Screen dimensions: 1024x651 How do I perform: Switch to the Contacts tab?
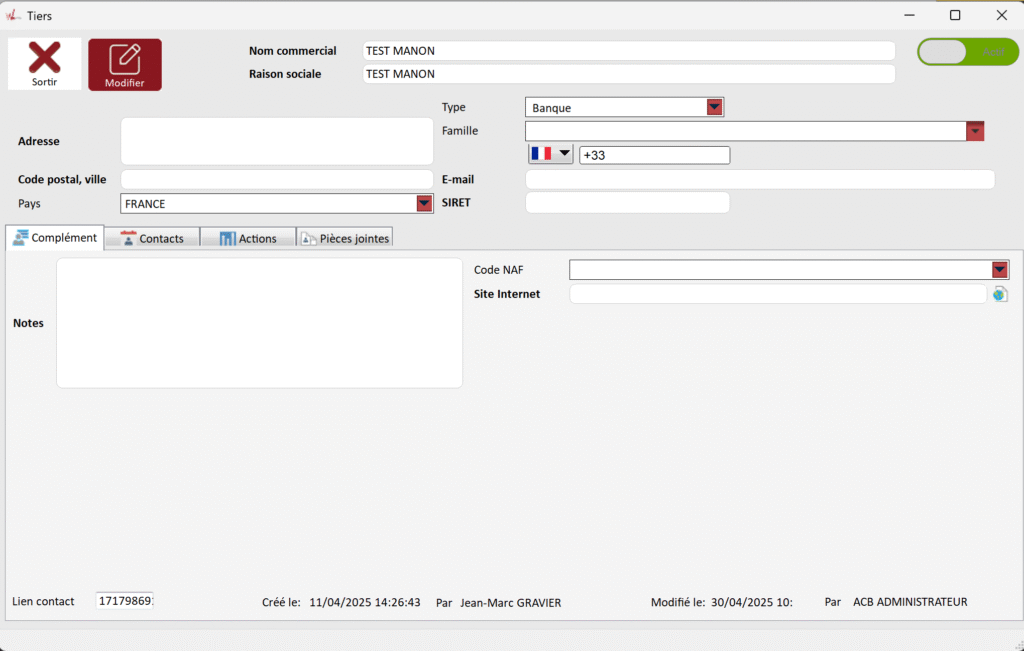coord(152,238)
